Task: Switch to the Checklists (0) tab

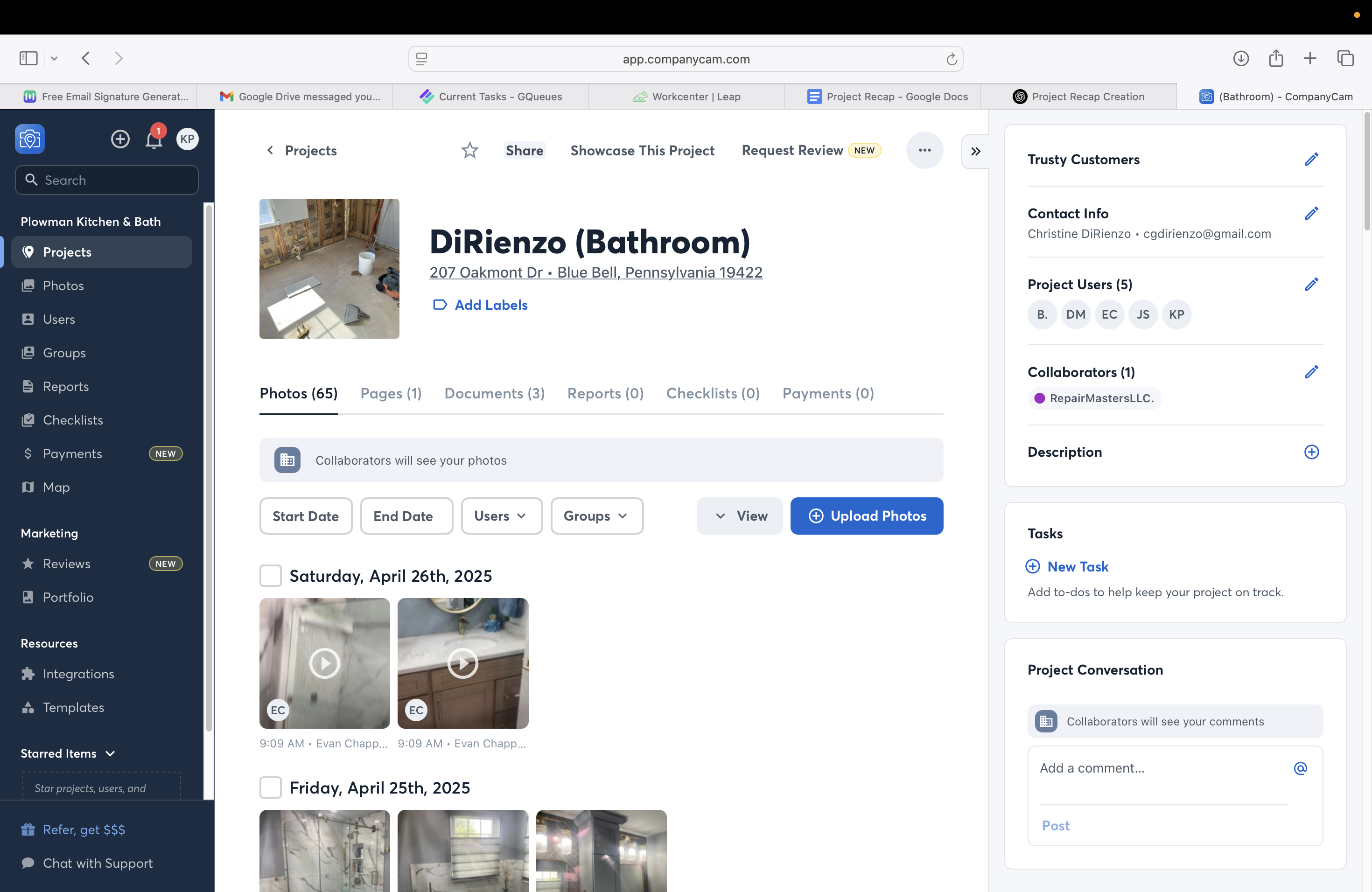Action: pos(713,393)
